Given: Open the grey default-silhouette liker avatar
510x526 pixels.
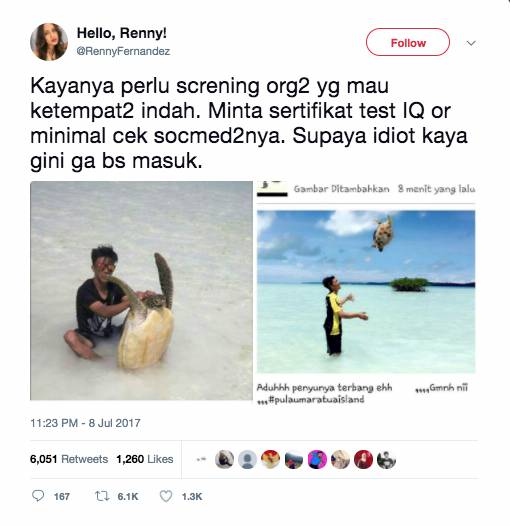Looking at the screenshot, I should (x=247, y=459).
